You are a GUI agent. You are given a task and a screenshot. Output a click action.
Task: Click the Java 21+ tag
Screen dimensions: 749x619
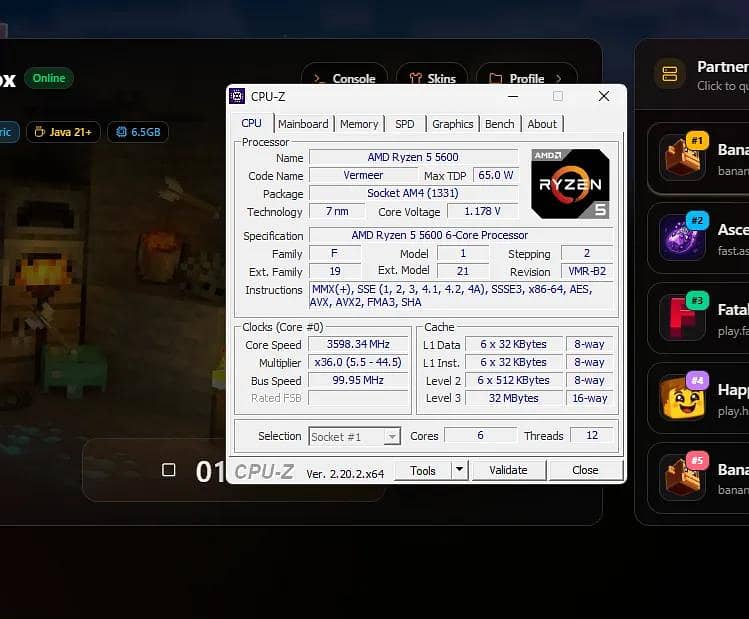click(x=64, y=132)
